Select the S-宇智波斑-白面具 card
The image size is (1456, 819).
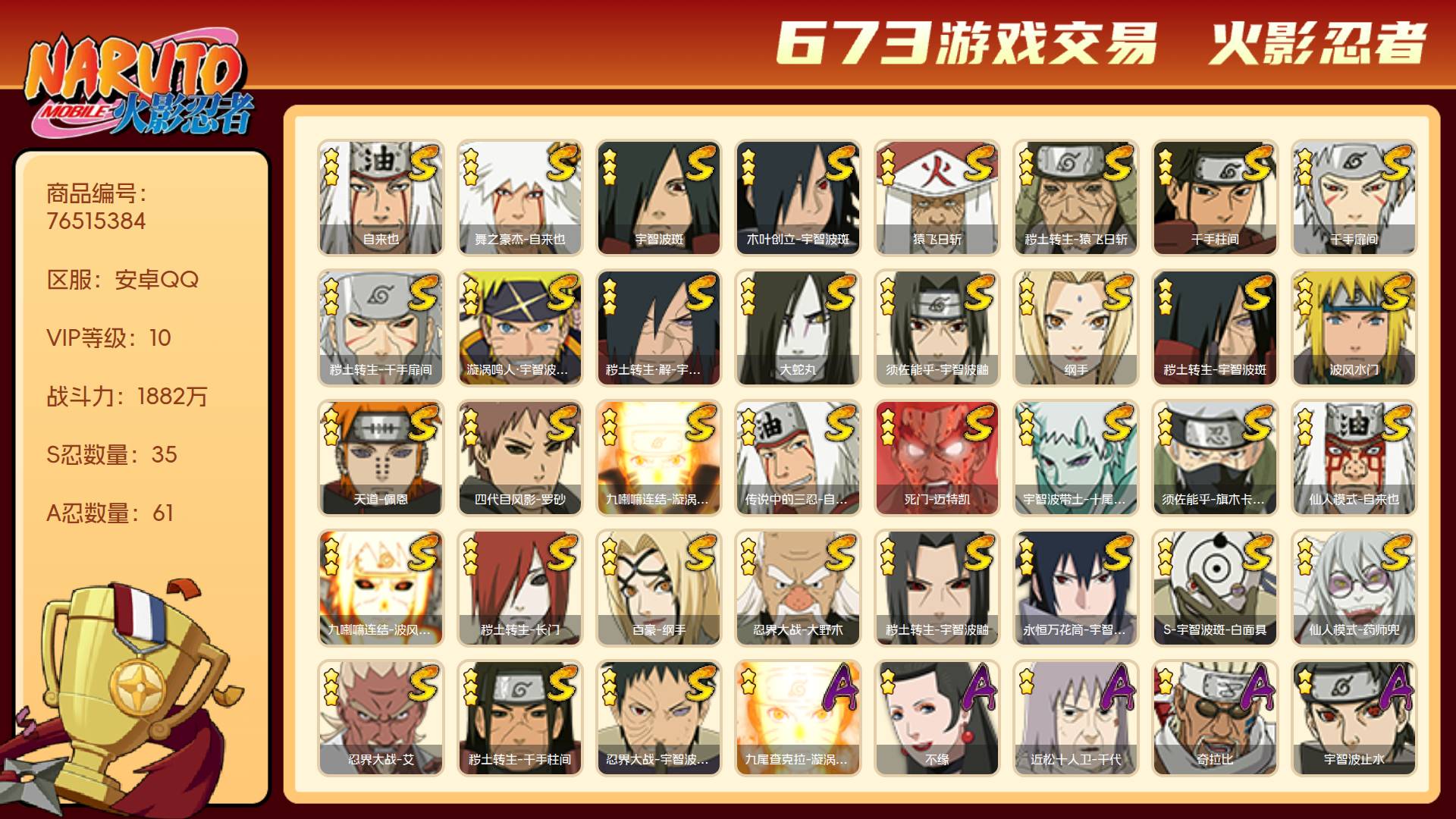[x=1215, y=588]
